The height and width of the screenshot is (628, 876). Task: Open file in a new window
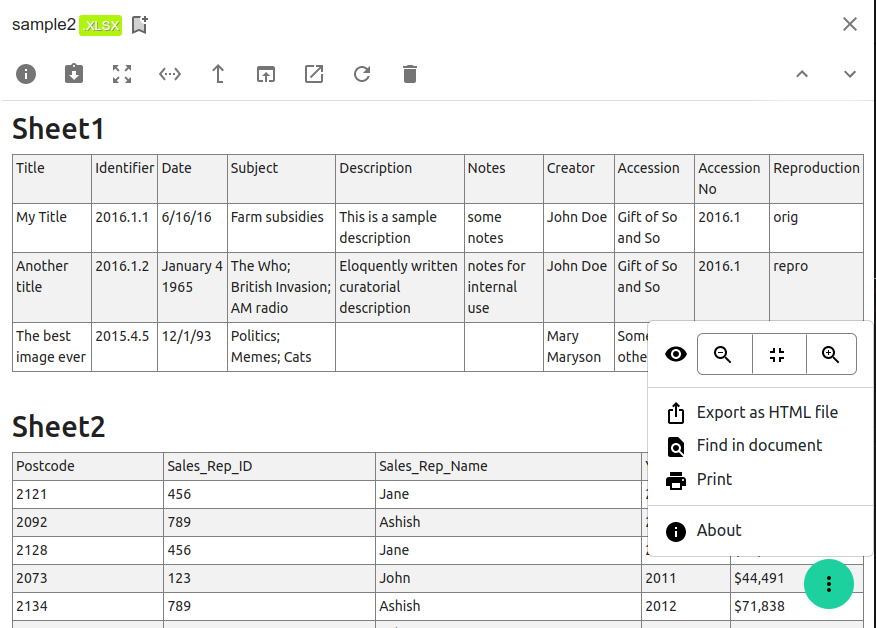[266, 74]
